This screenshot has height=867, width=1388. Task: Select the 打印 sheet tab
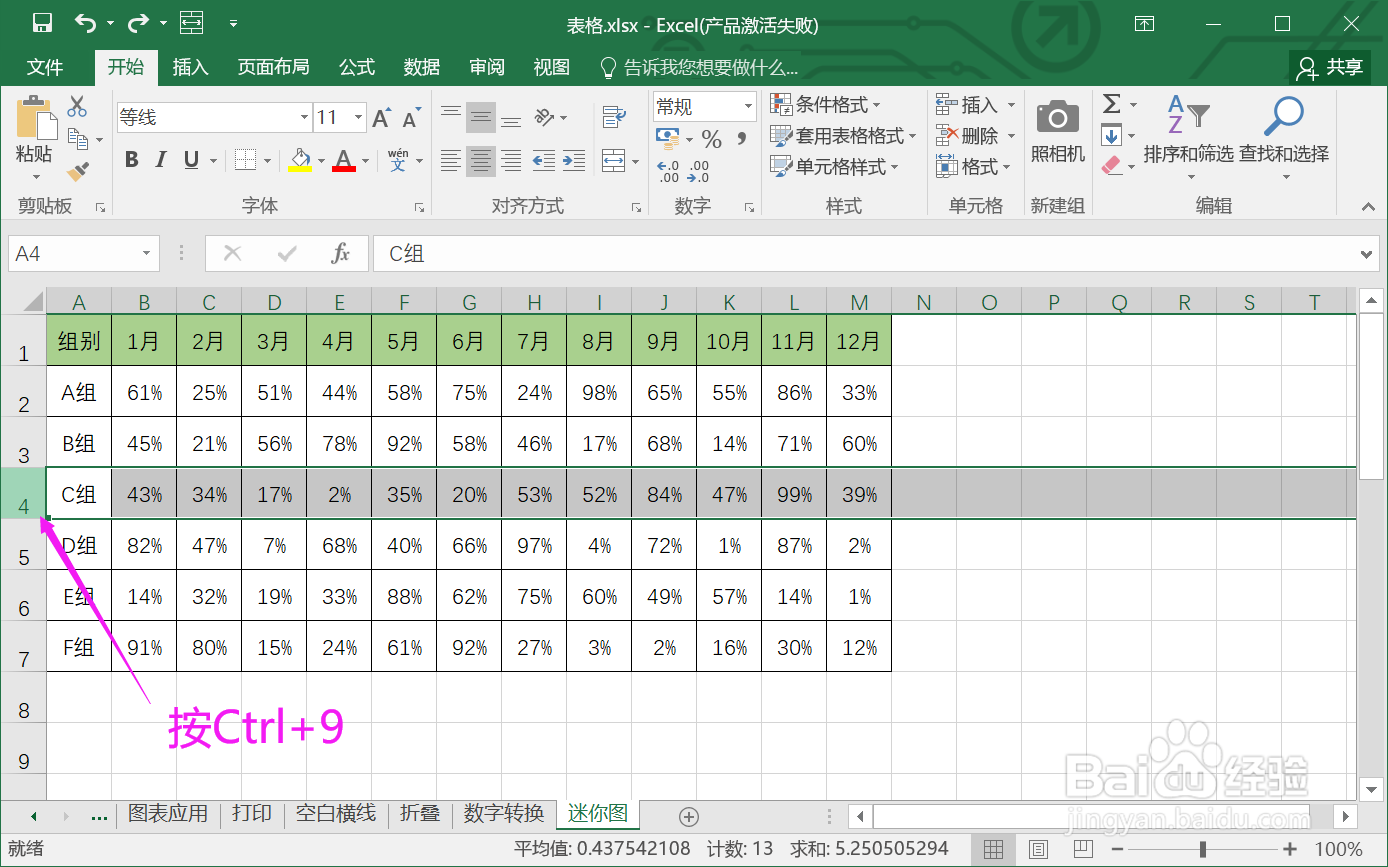point(251,814)
